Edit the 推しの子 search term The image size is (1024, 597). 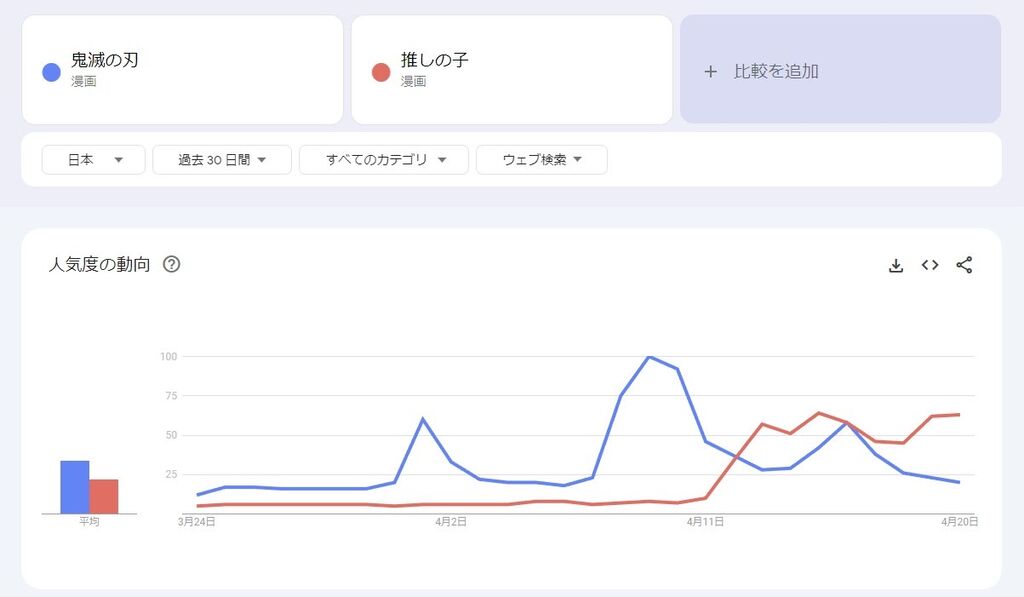[435, 61]
